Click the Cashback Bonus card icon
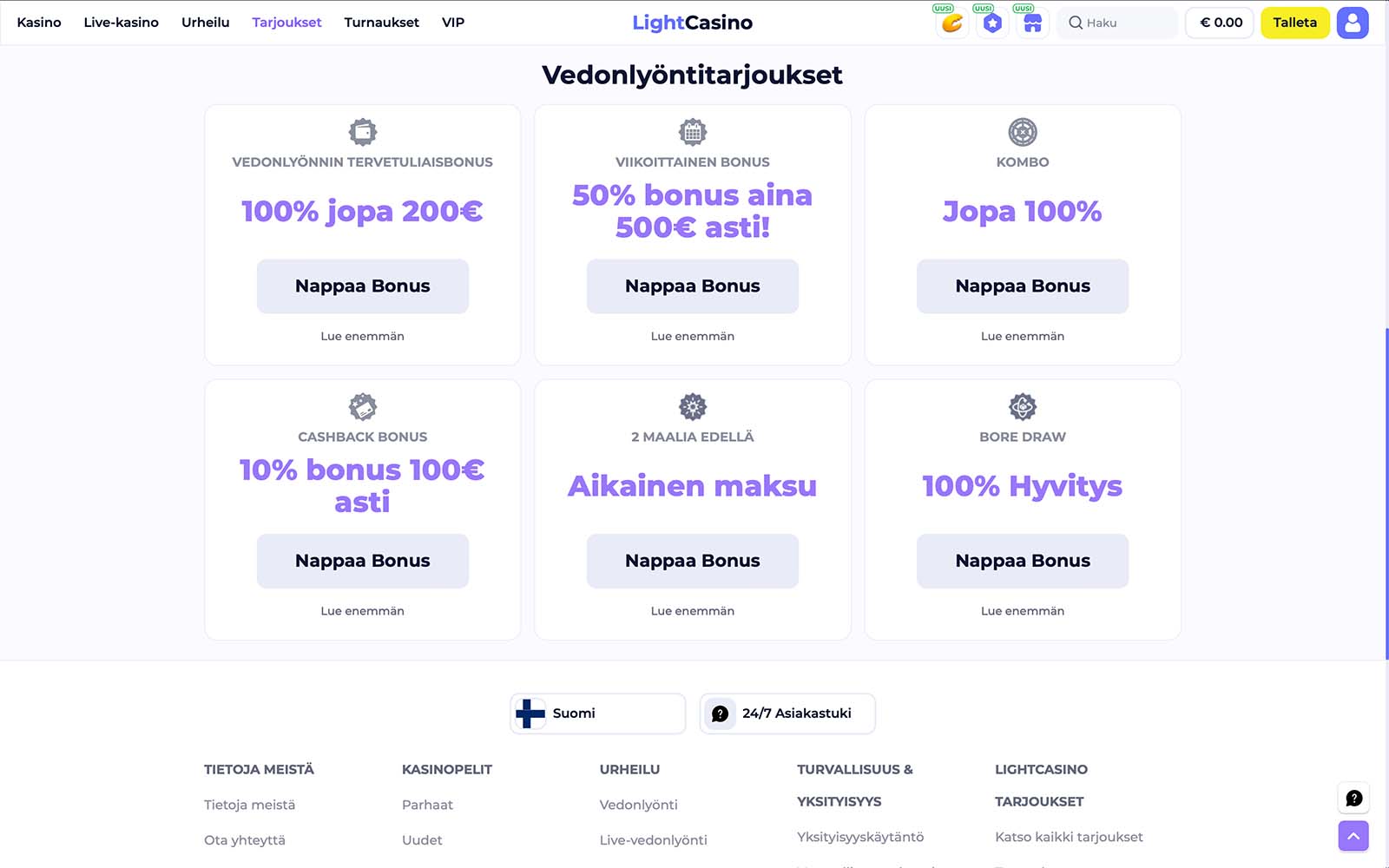The width and height of the screenshot is (1389, 868). (x=363, y=406)
